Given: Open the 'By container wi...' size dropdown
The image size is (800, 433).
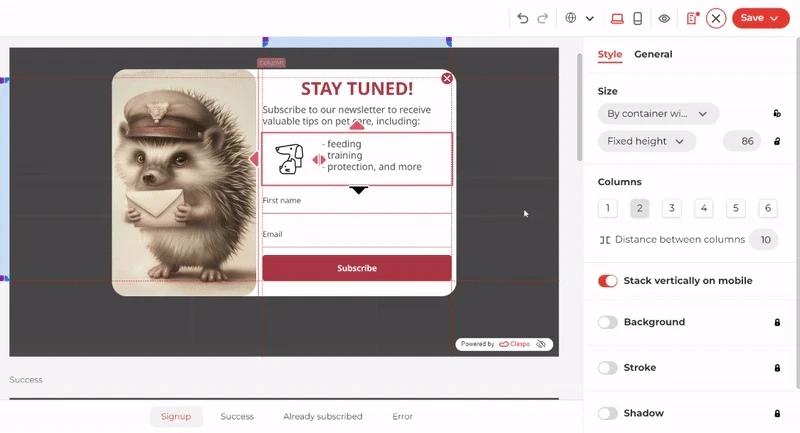Looking at the screenshot, I should pos(658,114).
